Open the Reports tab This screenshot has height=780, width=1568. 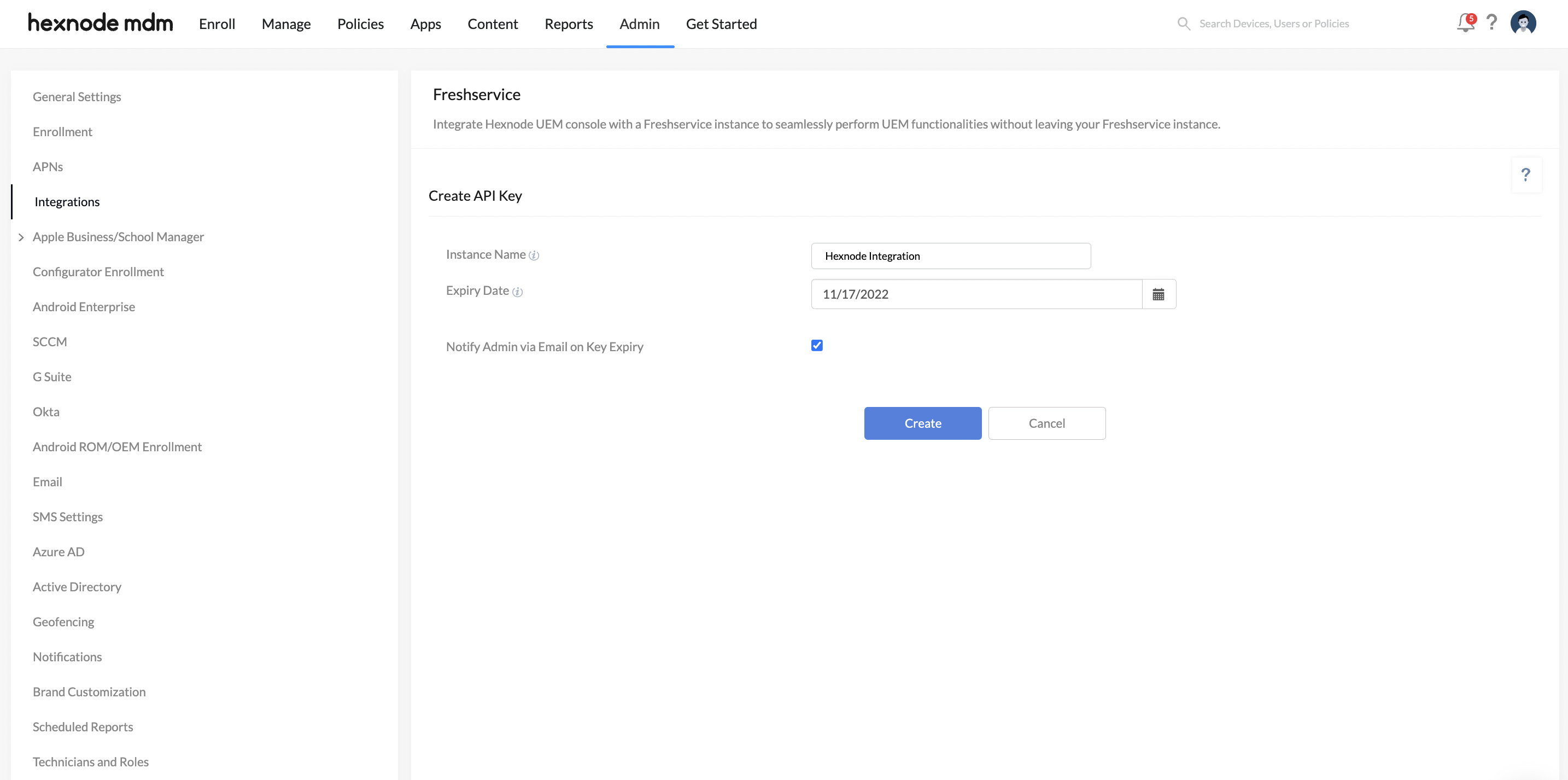pos(569,24)
